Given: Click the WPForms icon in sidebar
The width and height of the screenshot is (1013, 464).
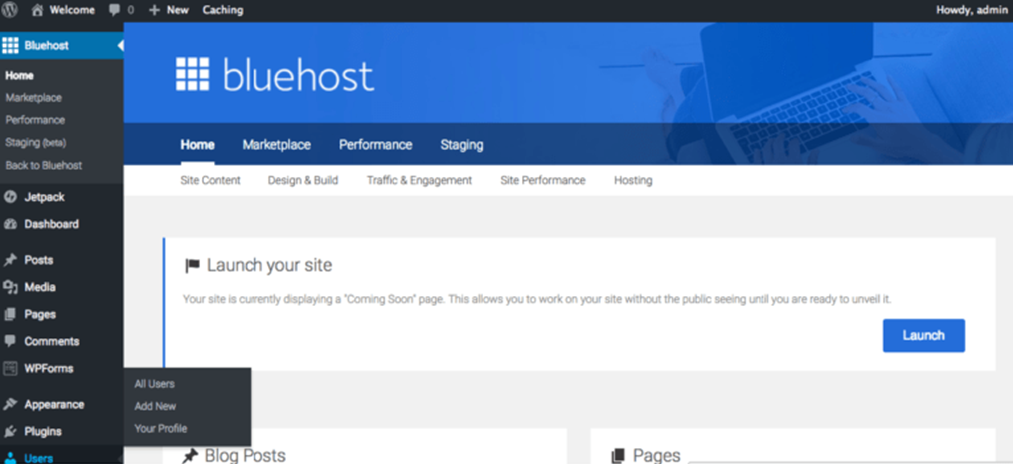Looking at the screenshot, I should (10, 368).
